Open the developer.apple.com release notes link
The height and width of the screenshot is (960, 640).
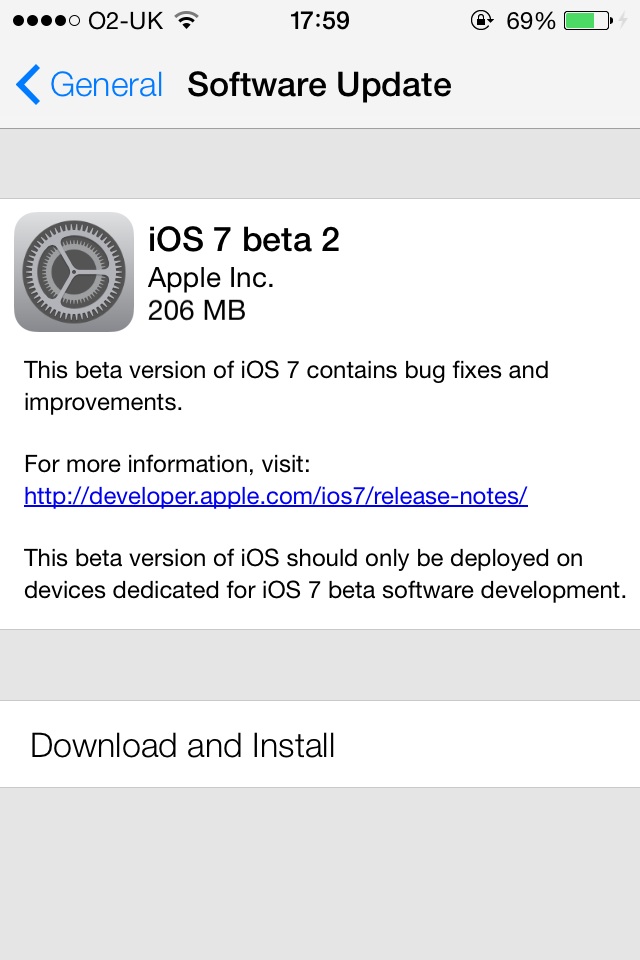tap(275, 496)
